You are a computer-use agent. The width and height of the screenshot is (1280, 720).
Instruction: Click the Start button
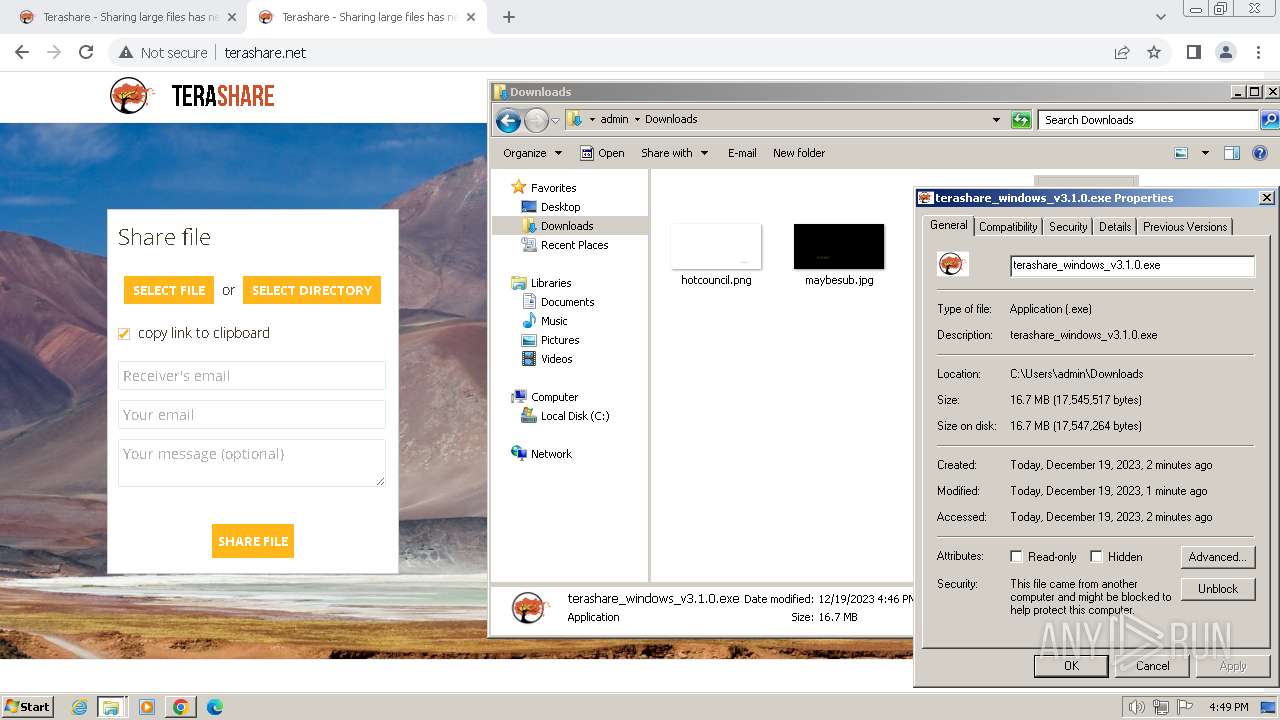click(27, 706)
